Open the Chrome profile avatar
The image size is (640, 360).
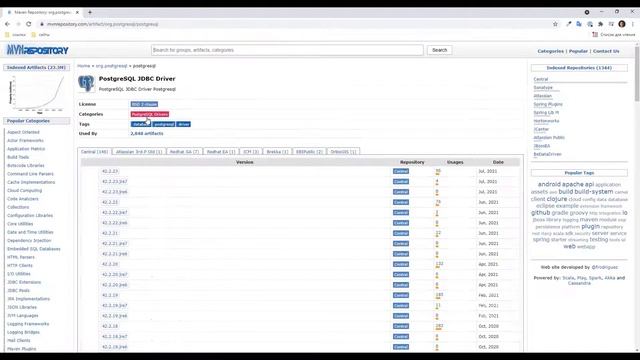tap(622, 24)
